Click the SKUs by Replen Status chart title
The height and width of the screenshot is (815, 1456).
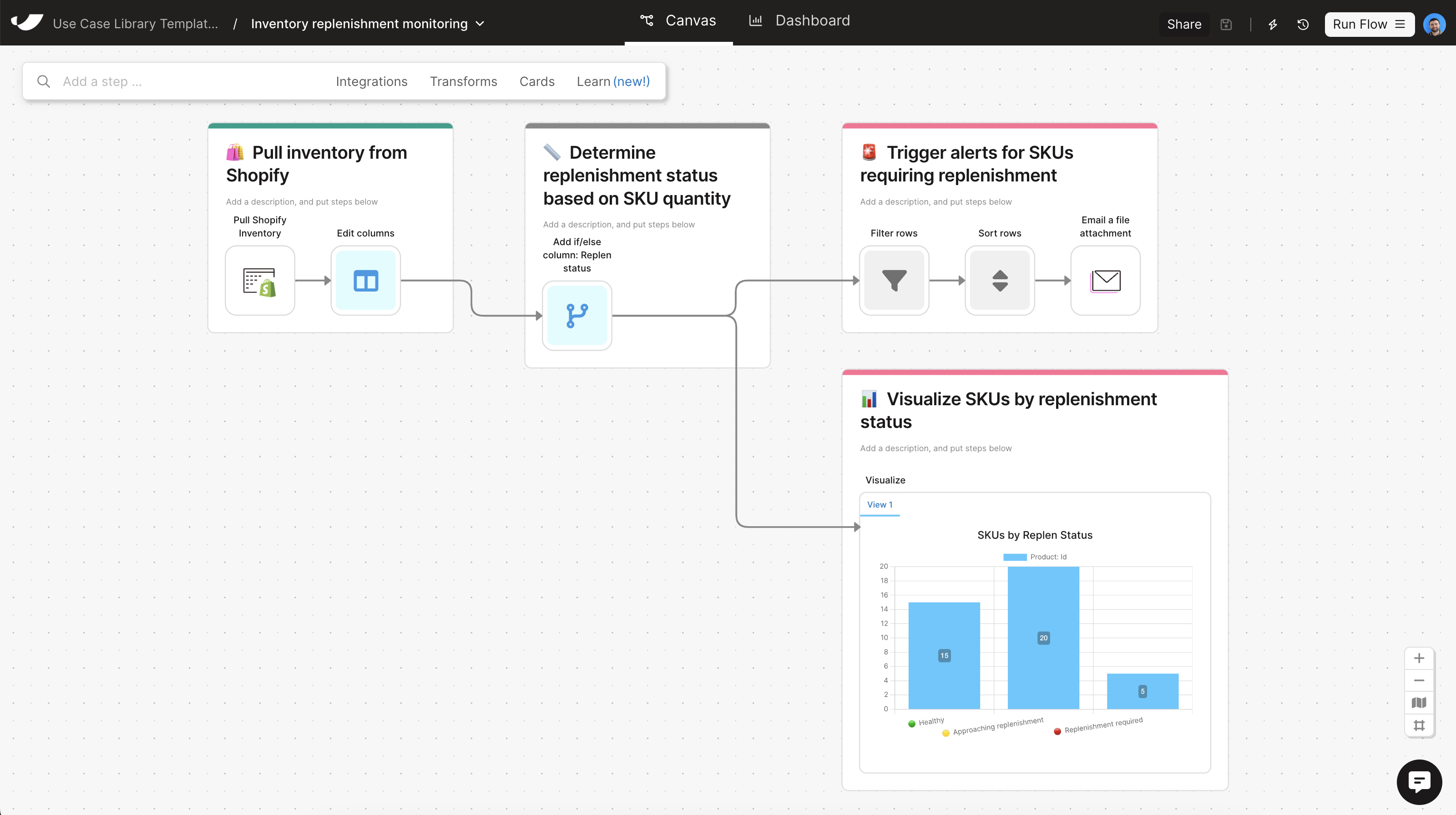1035,535
